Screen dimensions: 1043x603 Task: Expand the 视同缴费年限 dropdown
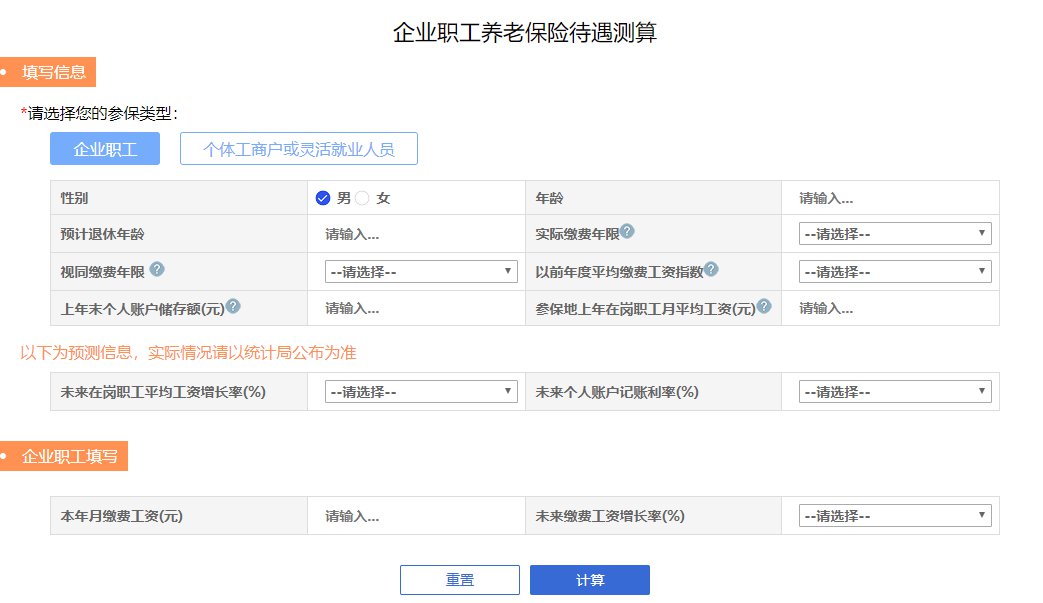[421, 271]
